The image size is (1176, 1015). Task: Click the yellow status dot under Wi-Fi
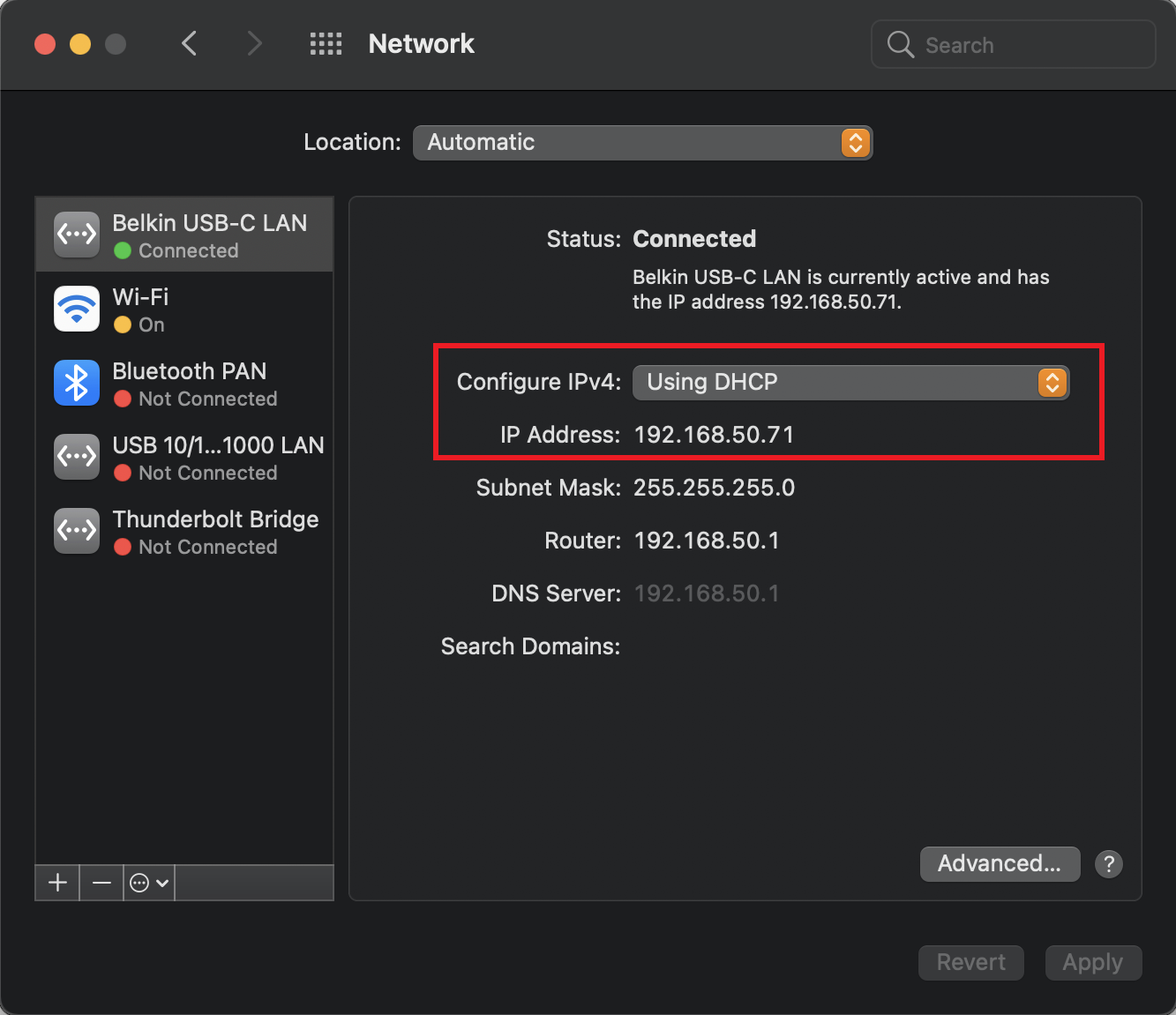(123, 325)
